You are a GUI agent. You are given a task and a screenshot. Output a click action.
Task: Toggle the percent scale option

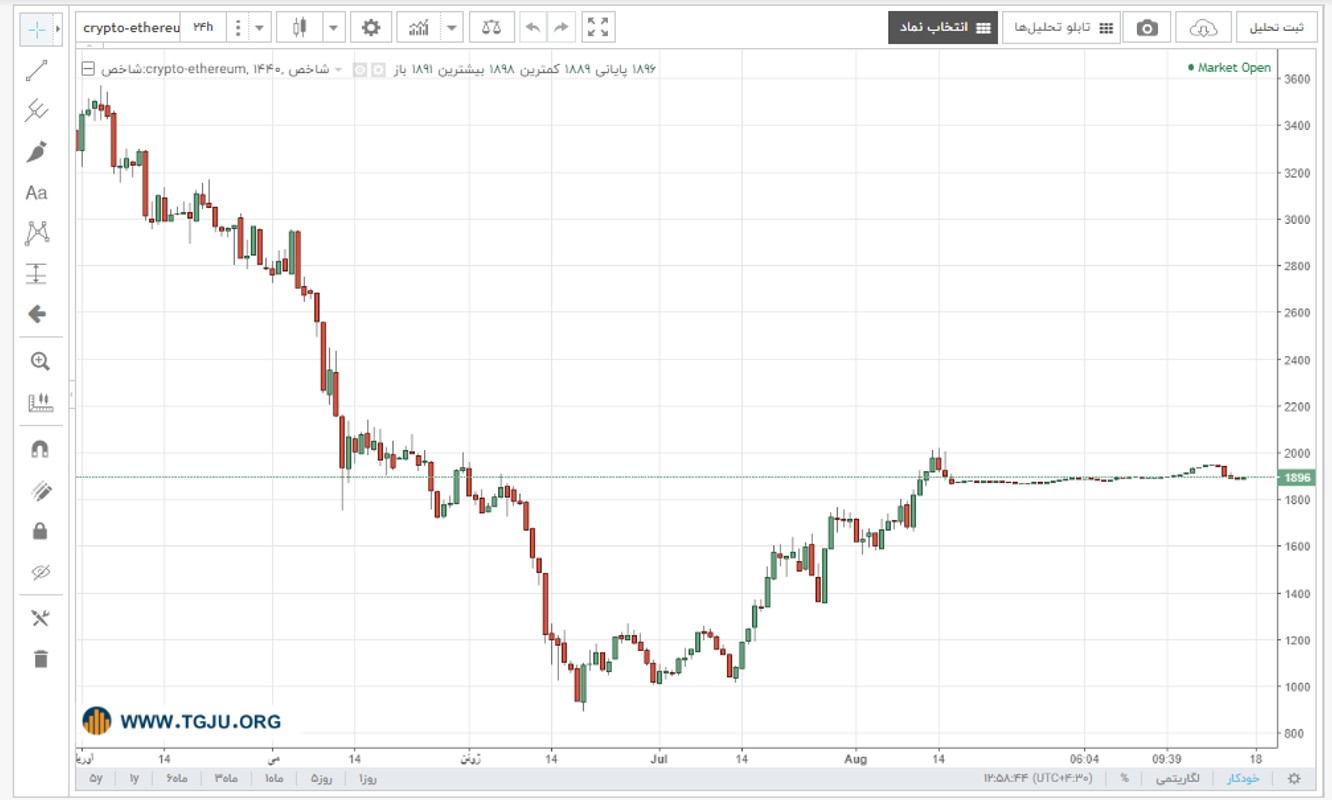[1124, 778]
